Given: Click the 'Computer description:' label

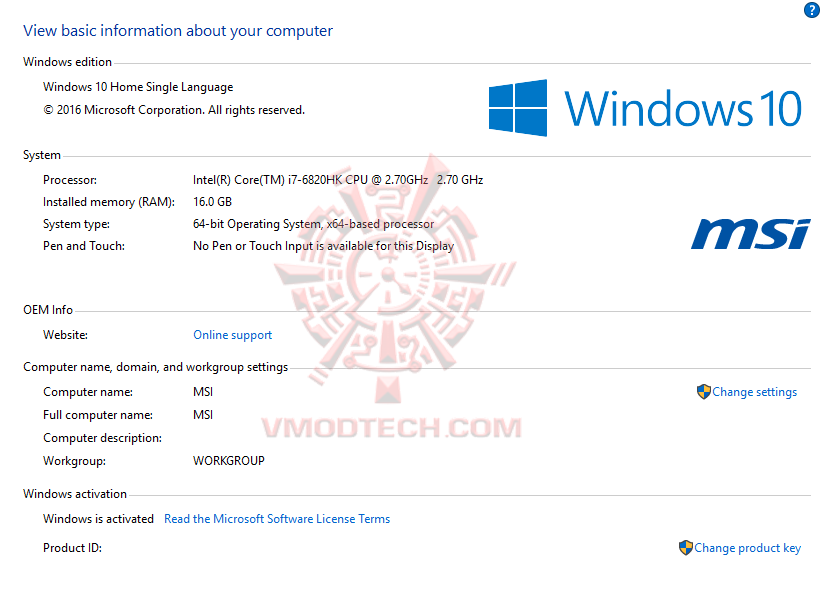Looking at the screenshot, I should 102,438.
